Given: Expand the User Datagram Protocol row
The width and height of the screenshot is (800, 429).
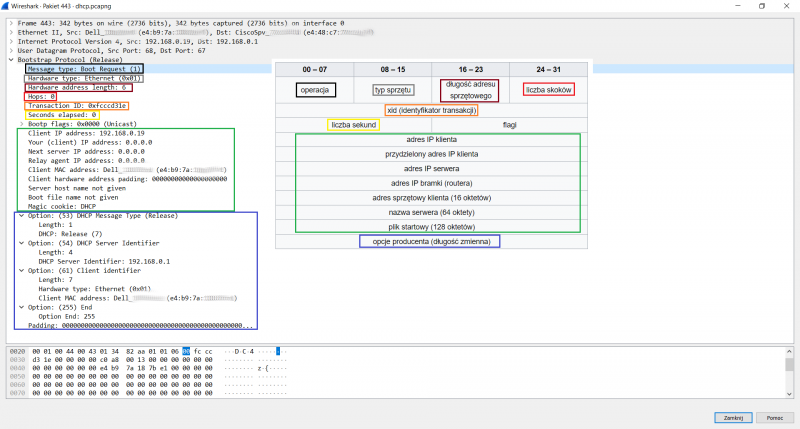Looking at the screenshot, I should [11, 49].
